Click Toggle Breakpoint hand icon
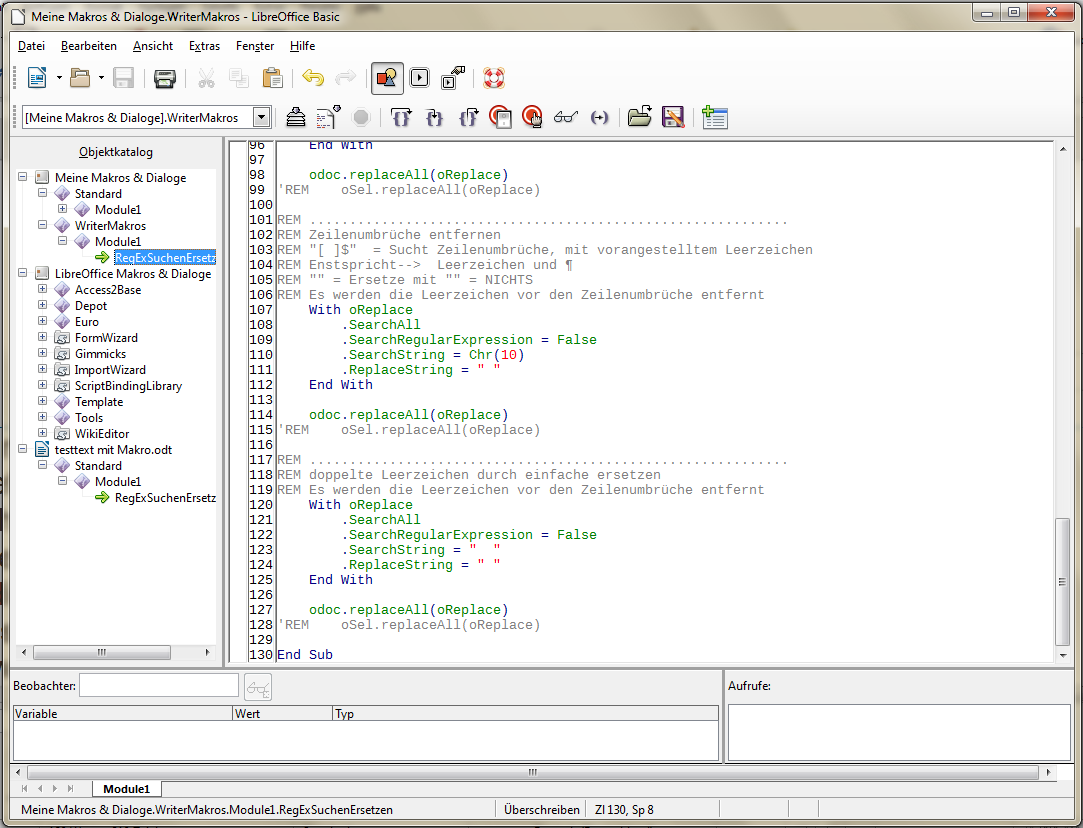 click(533, 117)
